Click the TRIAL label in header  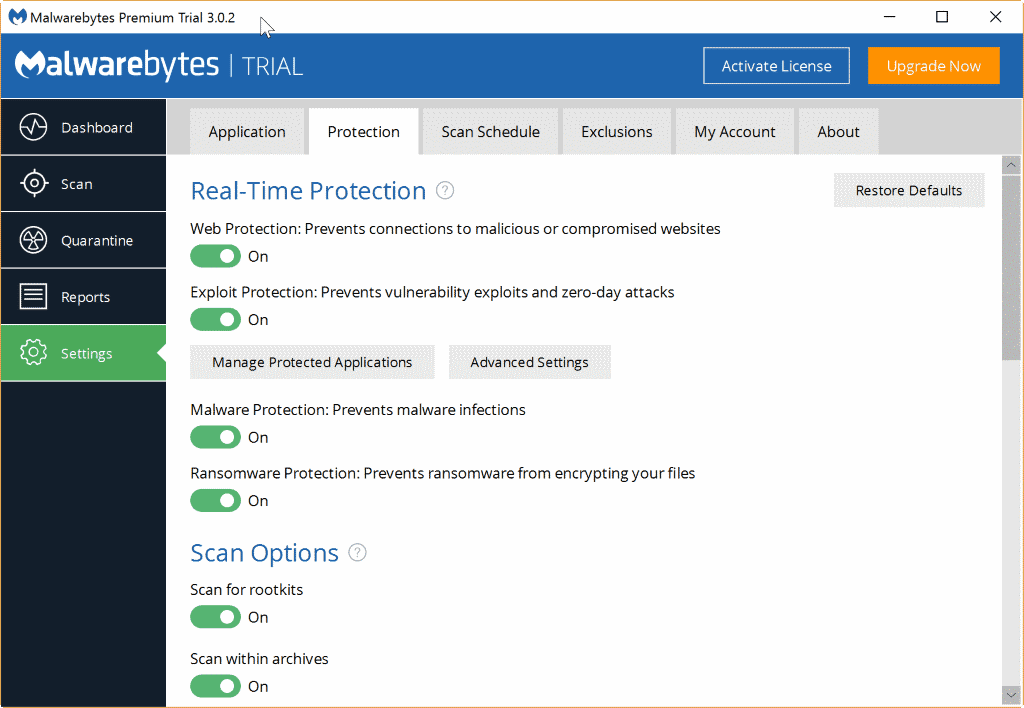click(x=272, y=66)
